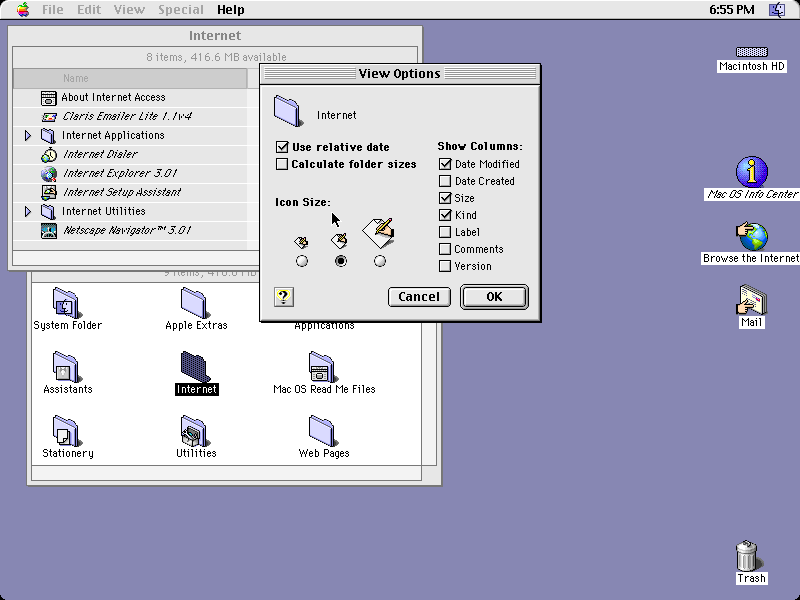Select the Netscape Navigator 3.01 icon

tap(48, 231)
